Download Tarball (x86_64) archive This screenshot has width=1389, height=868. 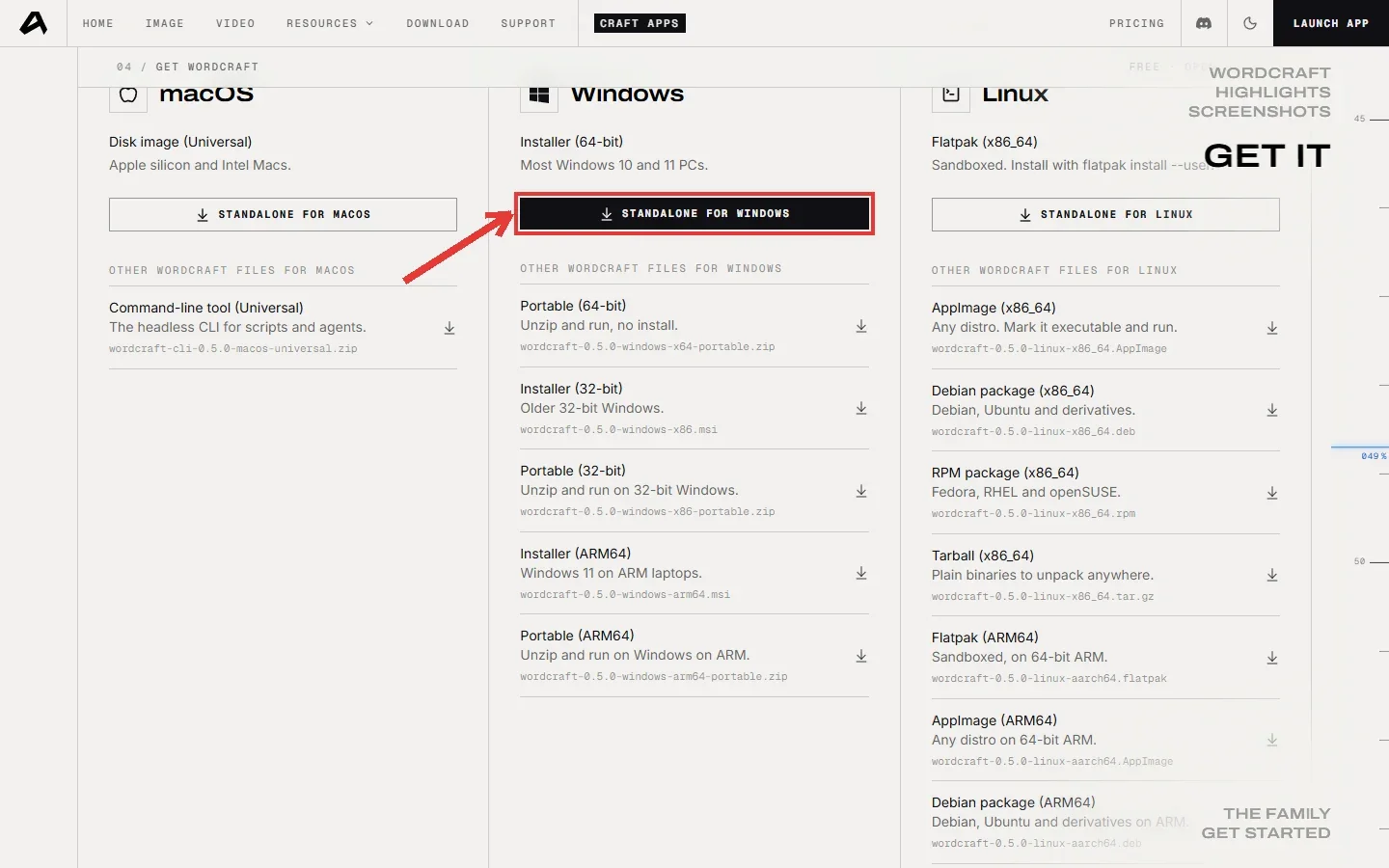pyautogui.click(x=1272, y=576)
